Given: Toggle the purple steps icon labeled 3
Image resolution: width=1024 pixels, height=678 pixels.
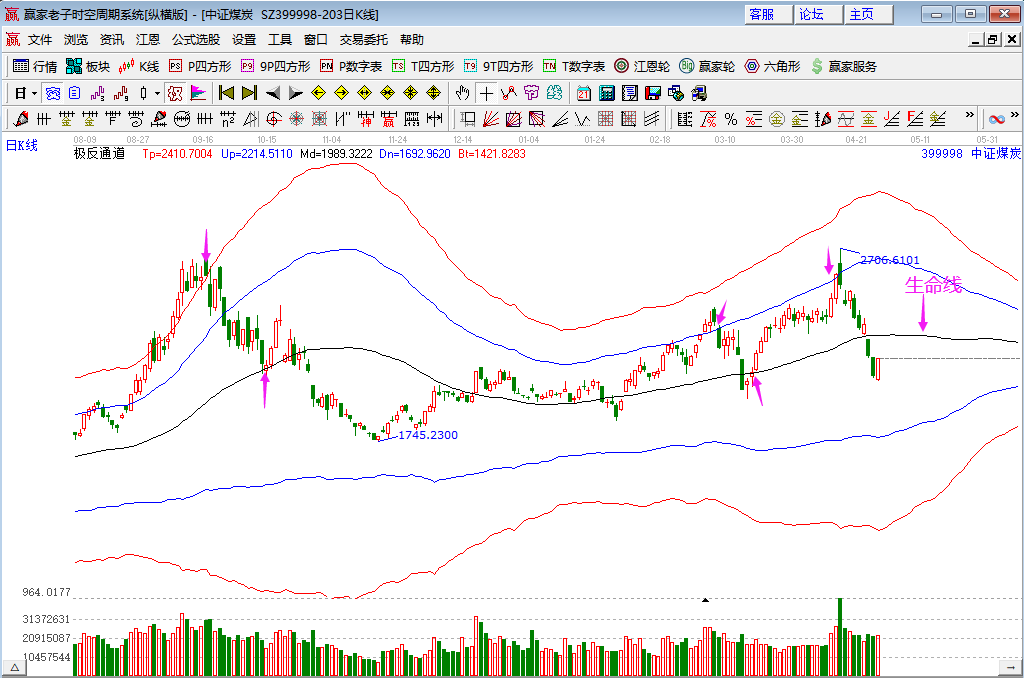Looking at the screenshot, I should pyautogui.click(x=98, y=93).
